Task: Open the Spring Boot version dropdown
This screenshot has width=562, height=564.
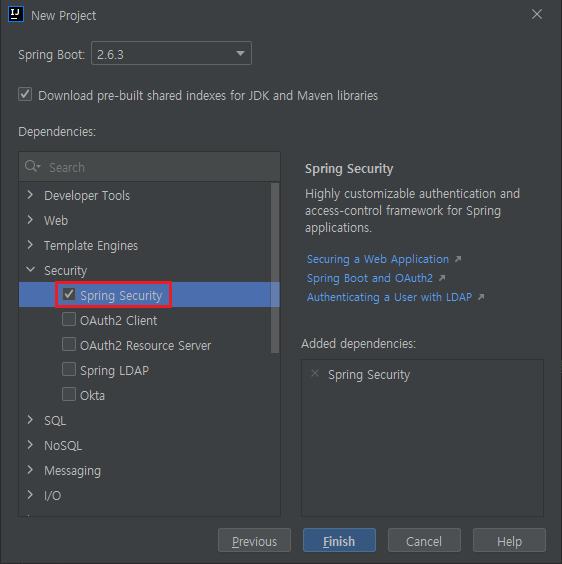Action: tap(171, 54)
